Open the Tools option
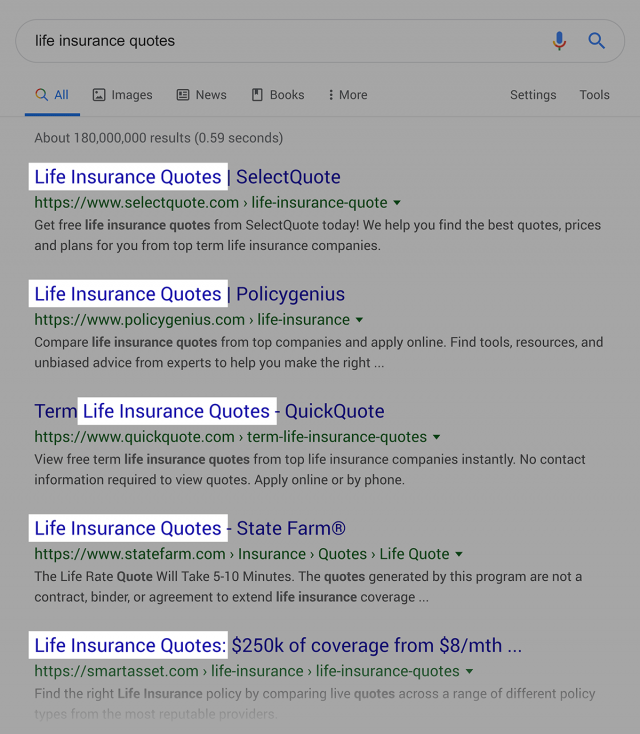Screen dimensions: 640x734 594,95
